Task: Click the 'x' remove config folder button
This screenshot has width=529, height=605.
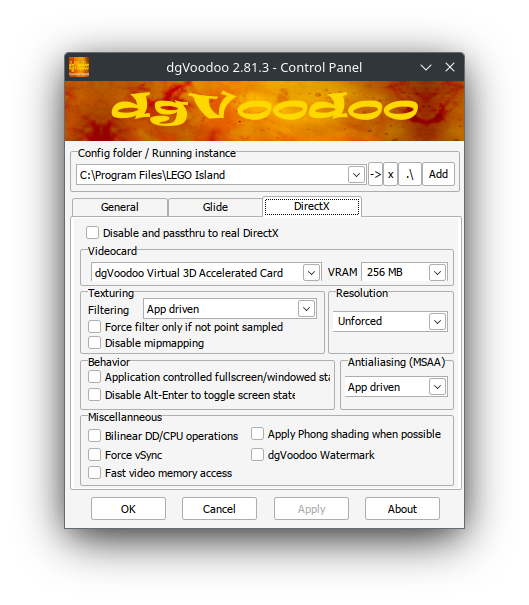Action: click(390, 174)
